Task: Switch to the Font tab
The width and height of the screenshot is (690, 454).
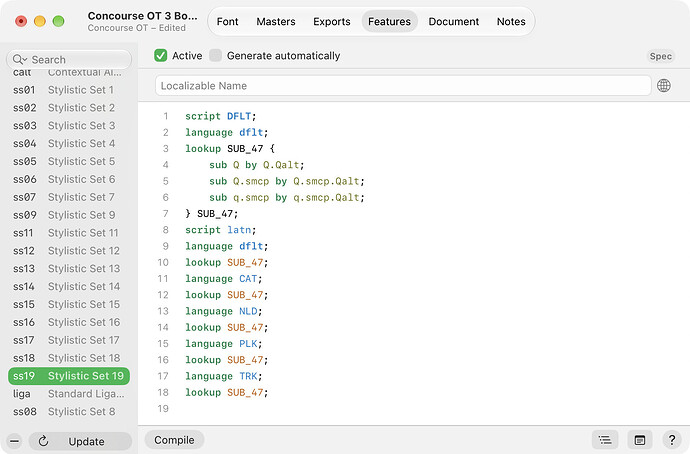Action: pos(228,22)
